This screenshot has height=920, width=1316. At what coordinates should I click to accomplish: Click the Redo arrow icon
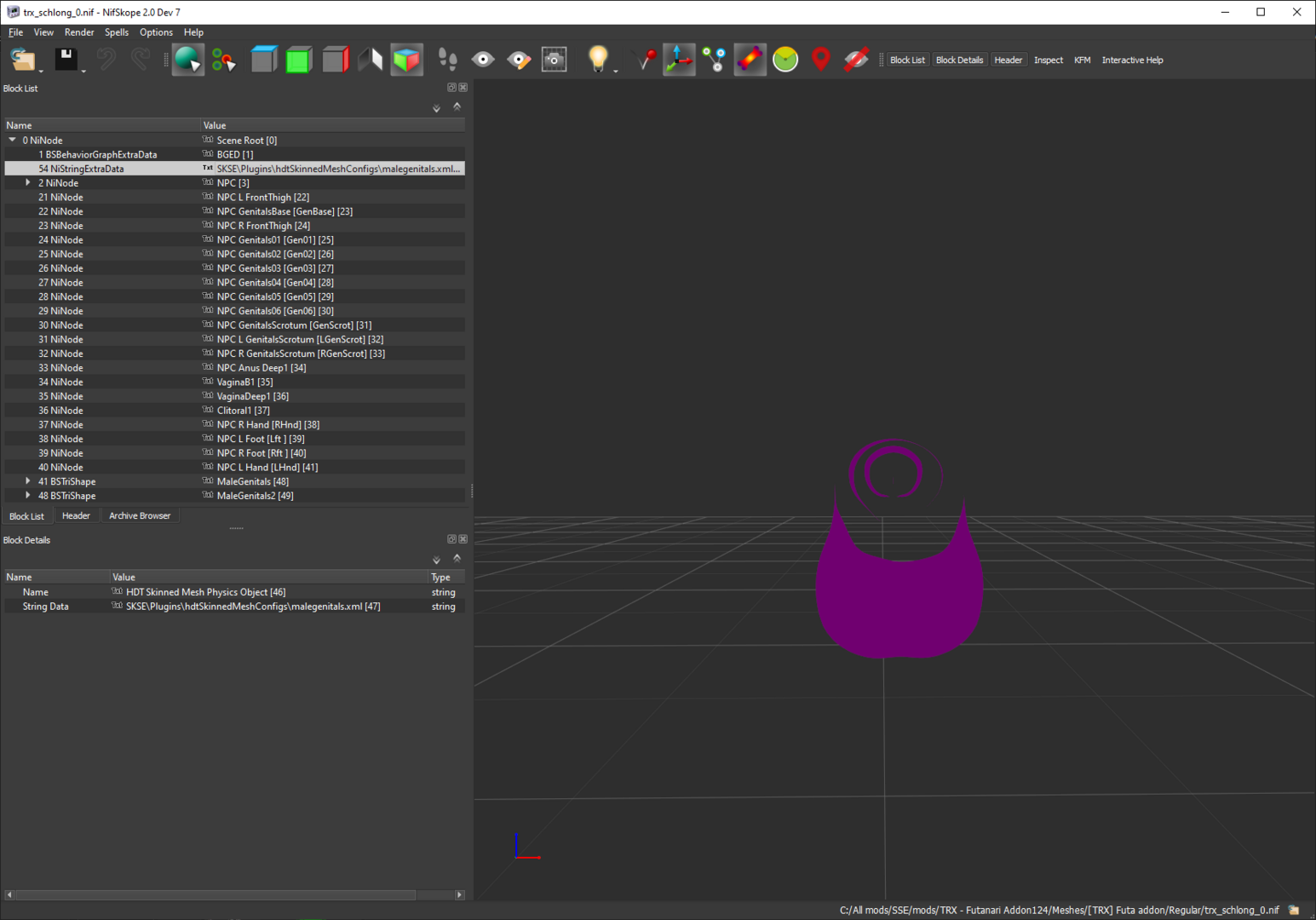pos(141,60)
